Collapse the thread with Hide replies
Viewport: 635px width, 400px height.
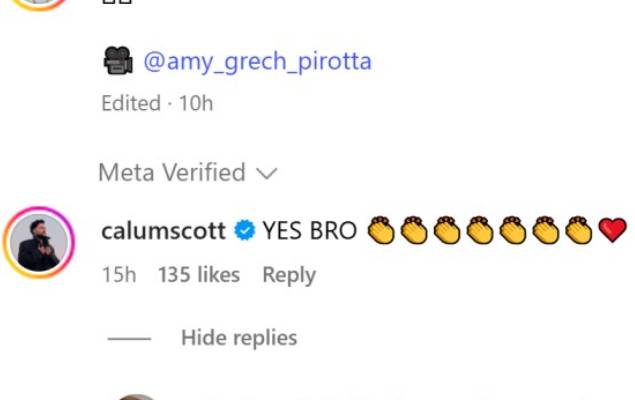point(239,338)
